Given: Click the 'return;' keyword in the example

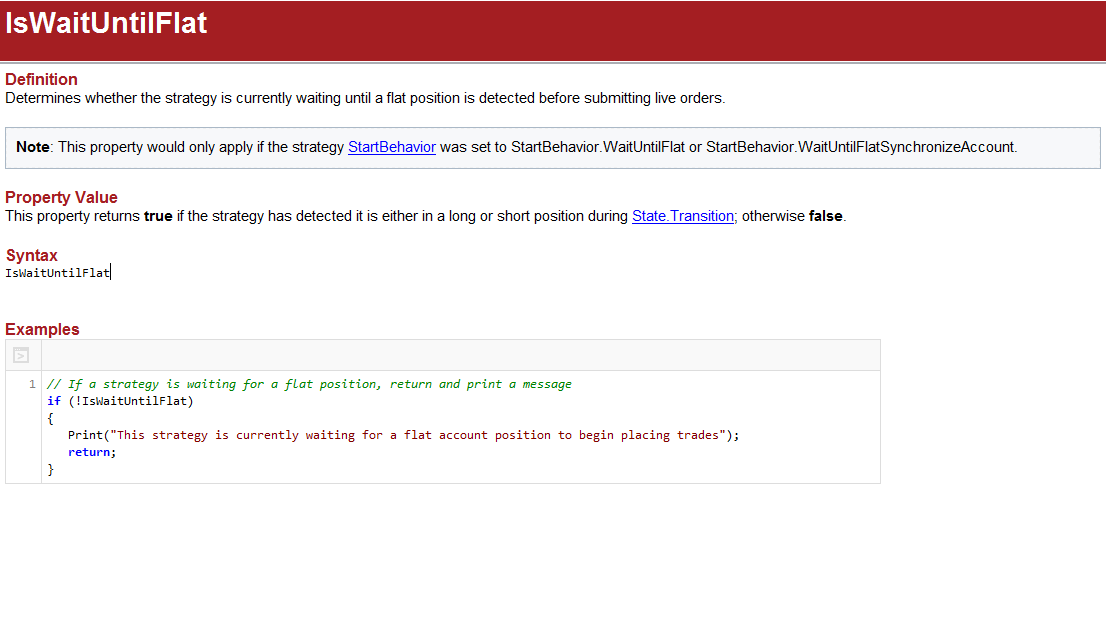Looking at the screenshot, I should coord(92,452).
